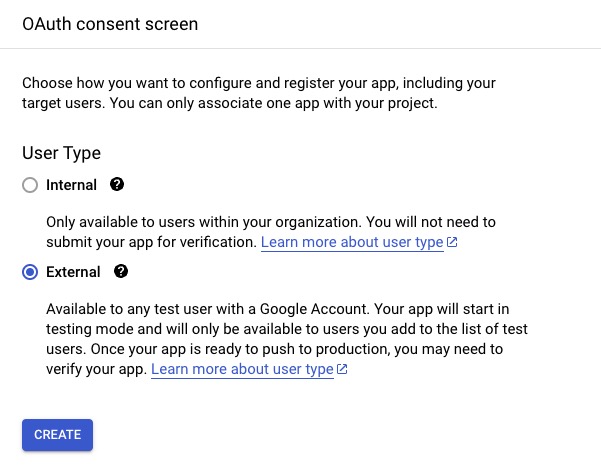The image size is (601, 471).
Task: Click the Internal option label text
Action: pyautogui.click(x=71, y=185)
